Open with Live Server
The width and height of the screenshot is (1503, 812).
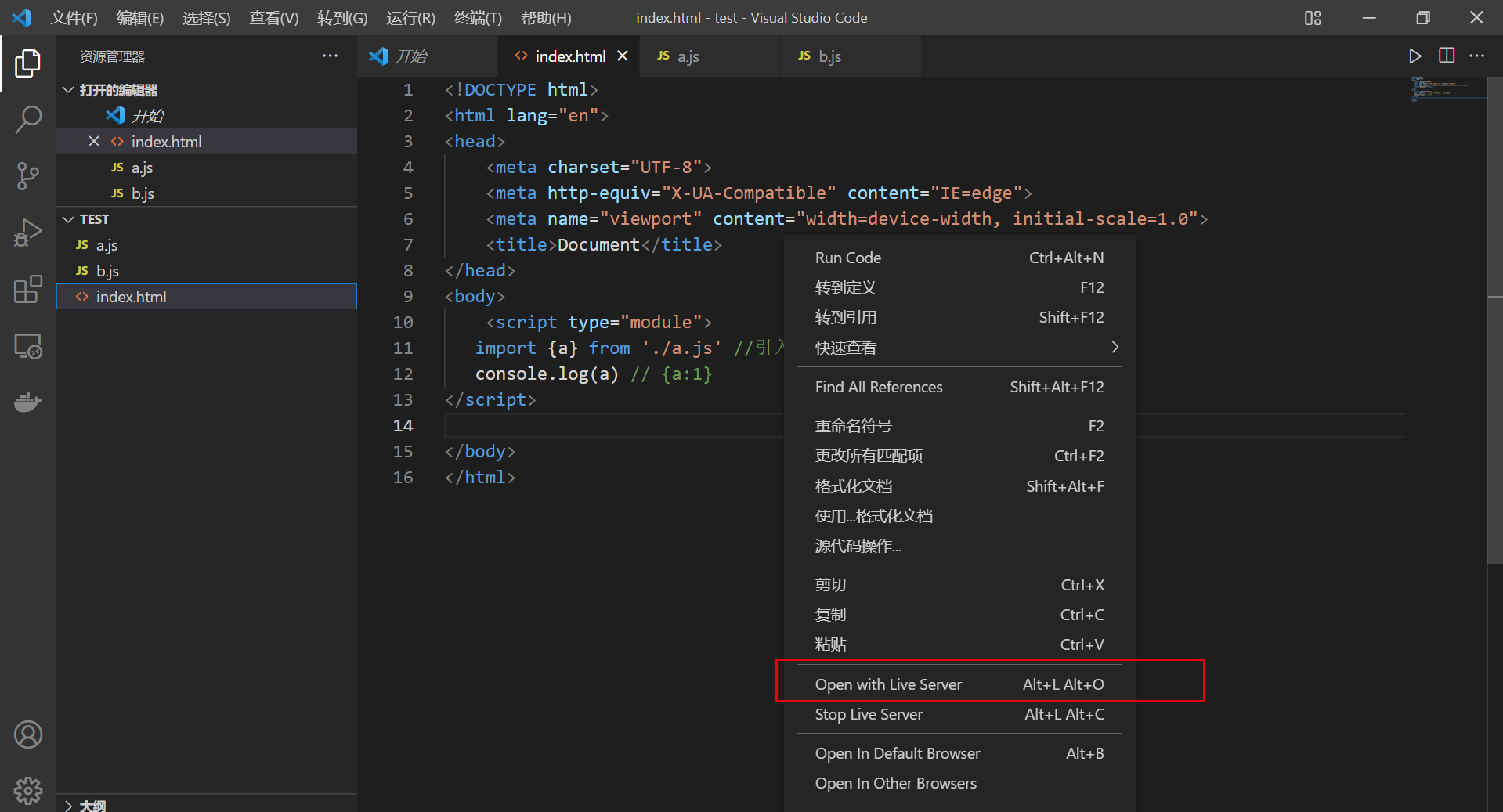pos(887,684)
